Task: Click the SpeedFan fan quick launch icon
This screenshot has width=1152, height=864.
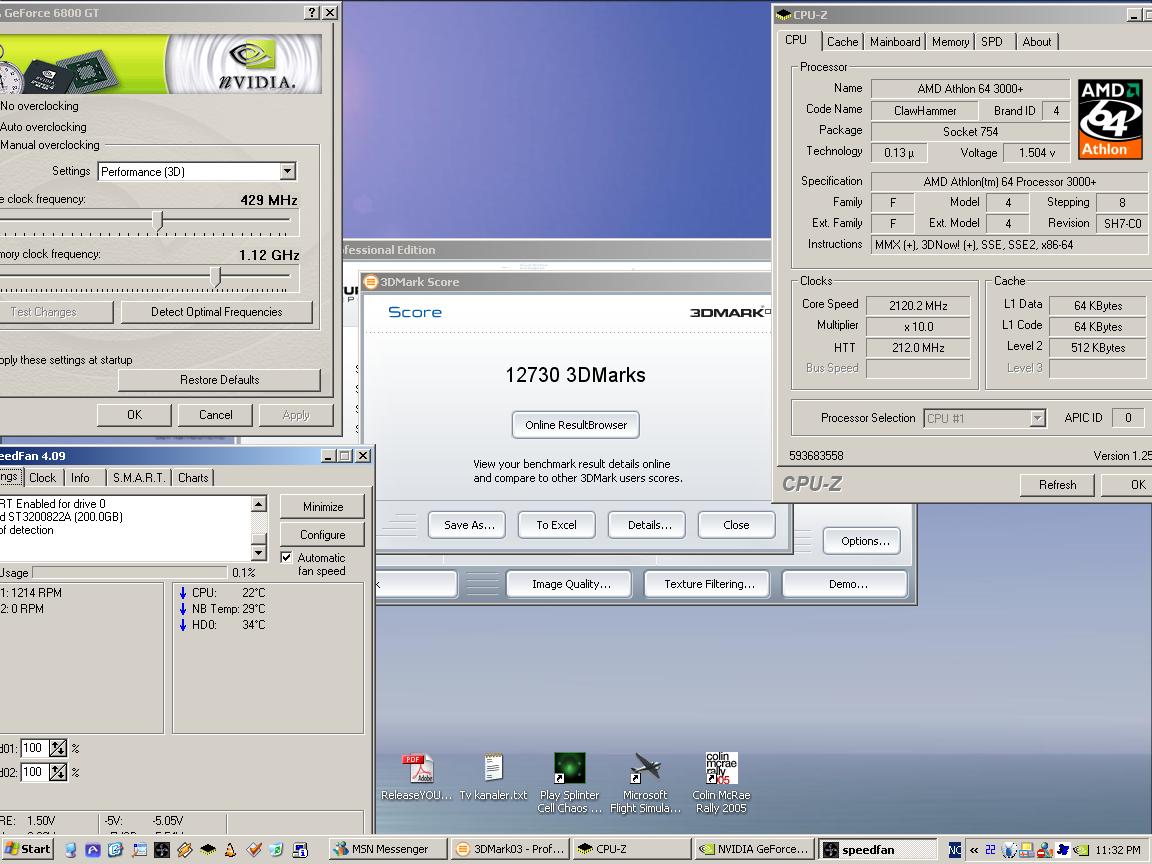Action: [162, 849]
